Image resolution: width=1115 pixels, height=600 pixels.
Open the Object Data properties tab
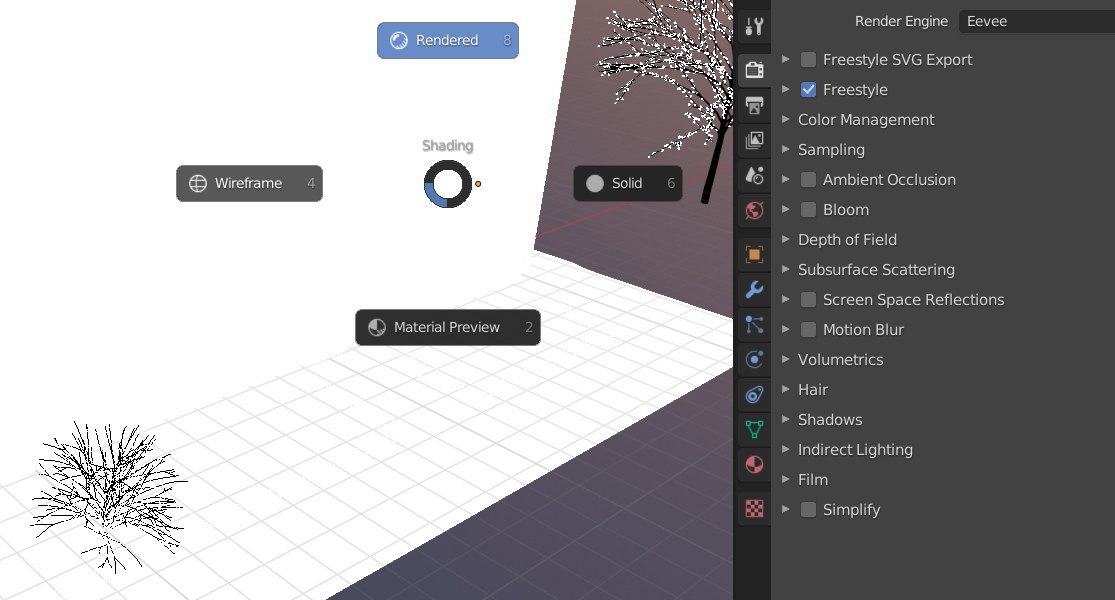(754, 429)
